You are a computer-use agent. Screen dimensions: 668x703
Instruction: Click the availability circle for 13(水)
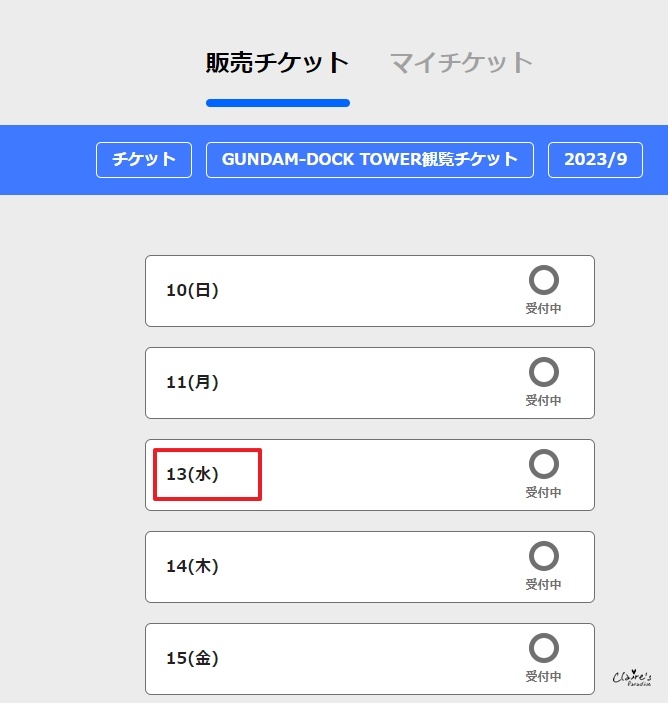point(543,464)
